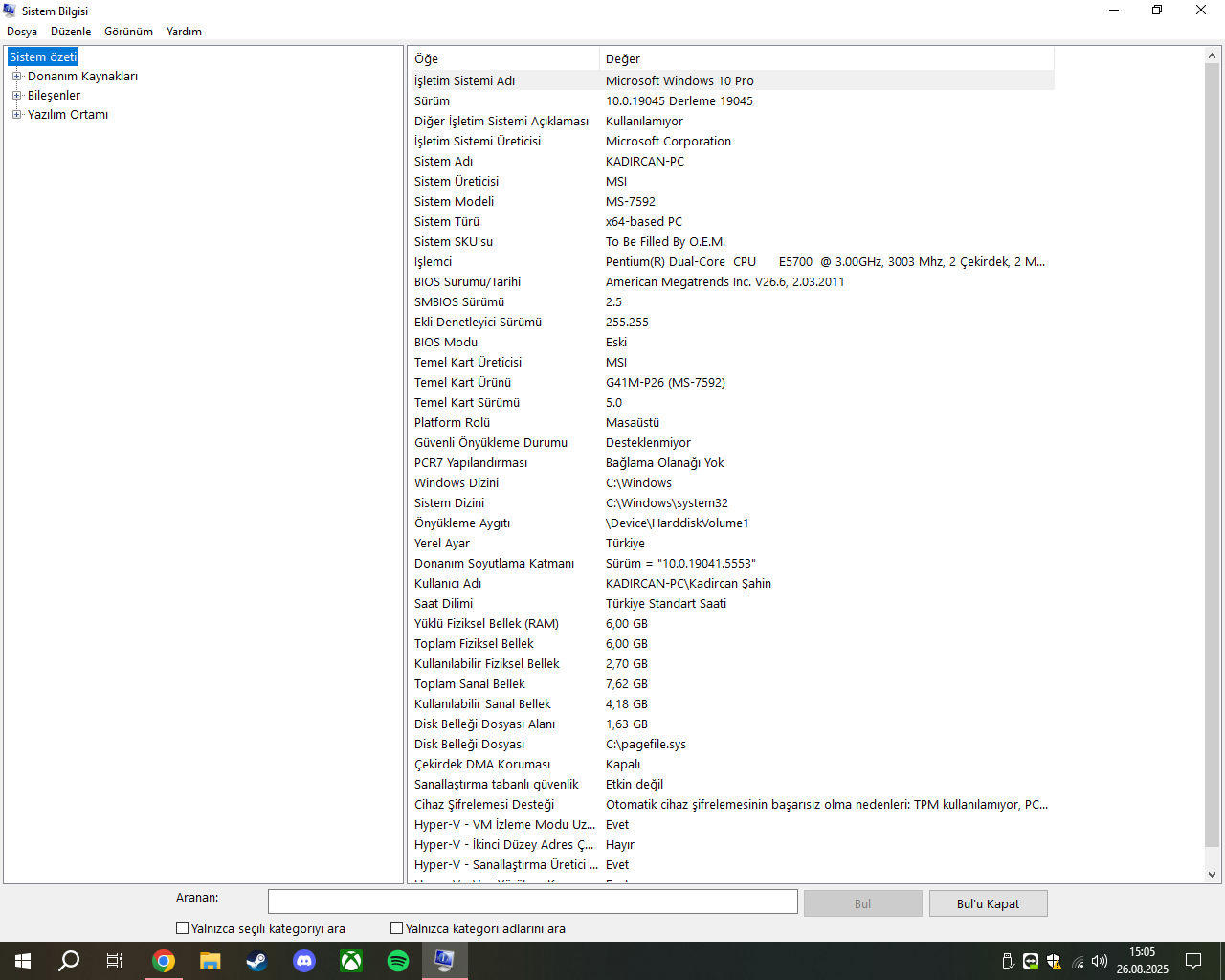
Task: Click the Windows Security shield tray icon
Action: coord(1054,961)
